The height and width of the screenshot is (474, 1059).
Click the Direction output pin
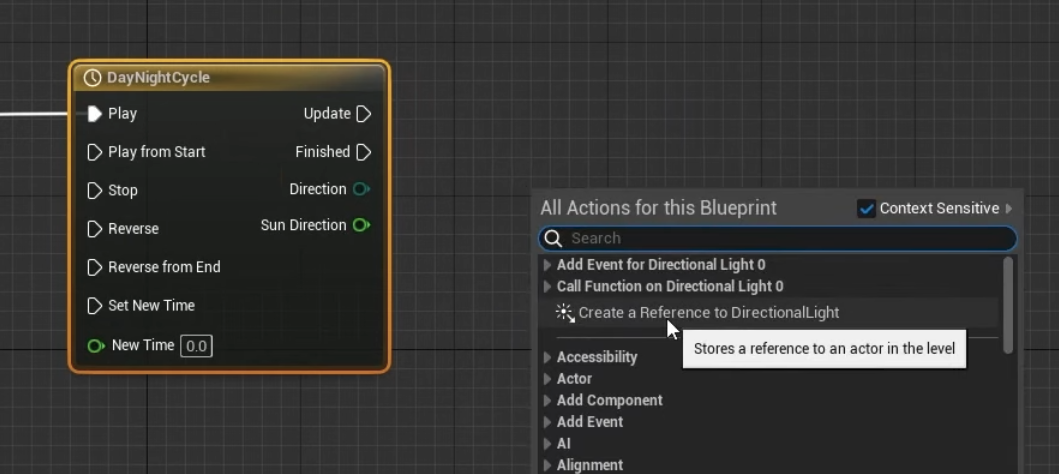361,189
